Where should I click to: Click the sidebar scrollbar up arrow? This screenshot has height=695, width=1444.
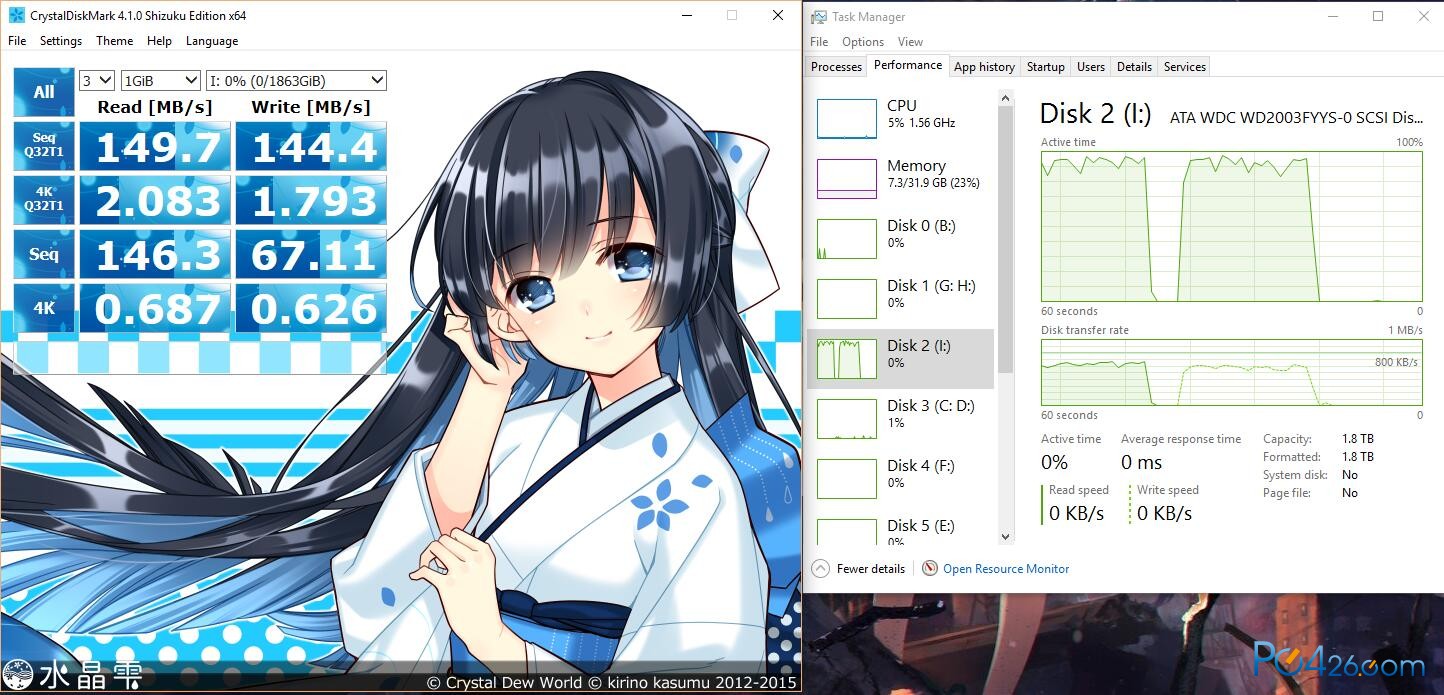pos(1006,97)
